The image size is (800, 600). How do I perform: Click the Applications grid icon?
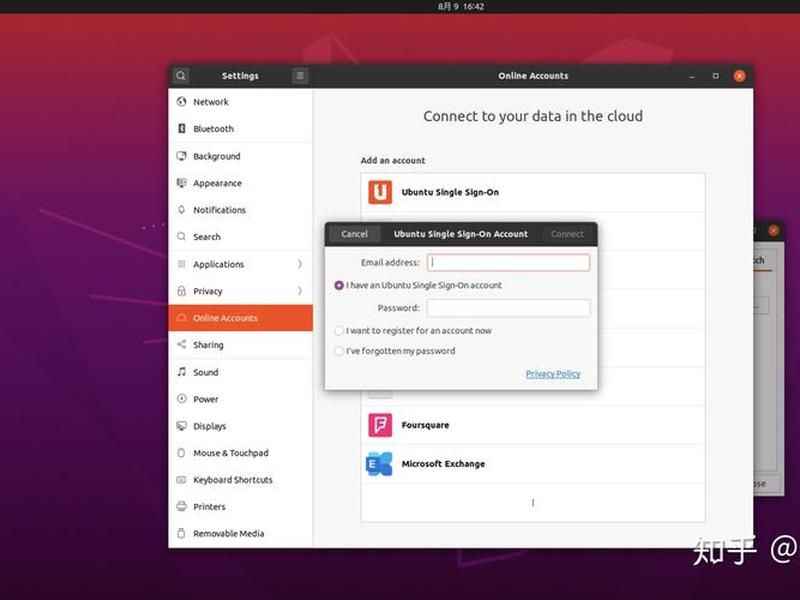pos(181,264)
